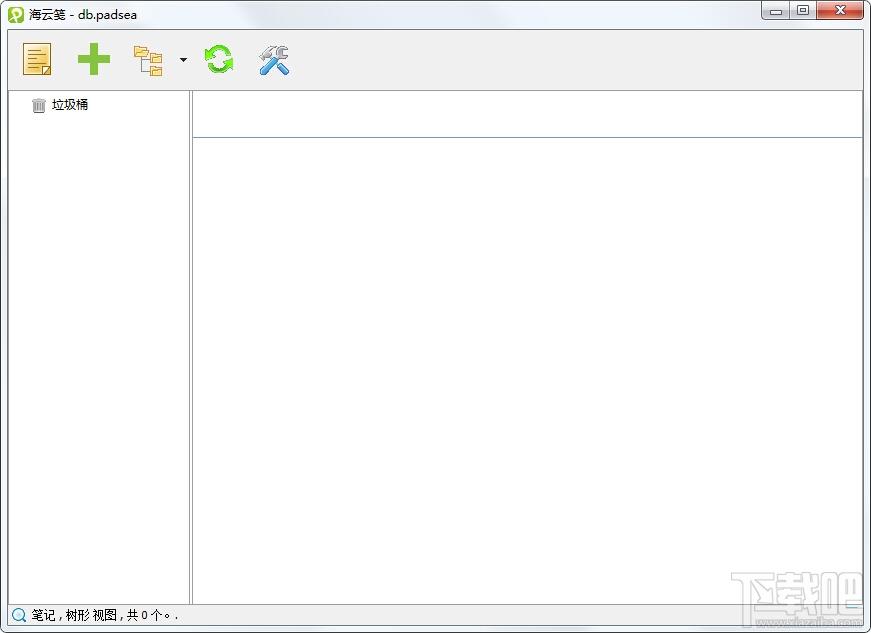Open the 海云笺 app logo window menu
This screenshot has height=633, width=871.
click(x=16, y=14)
